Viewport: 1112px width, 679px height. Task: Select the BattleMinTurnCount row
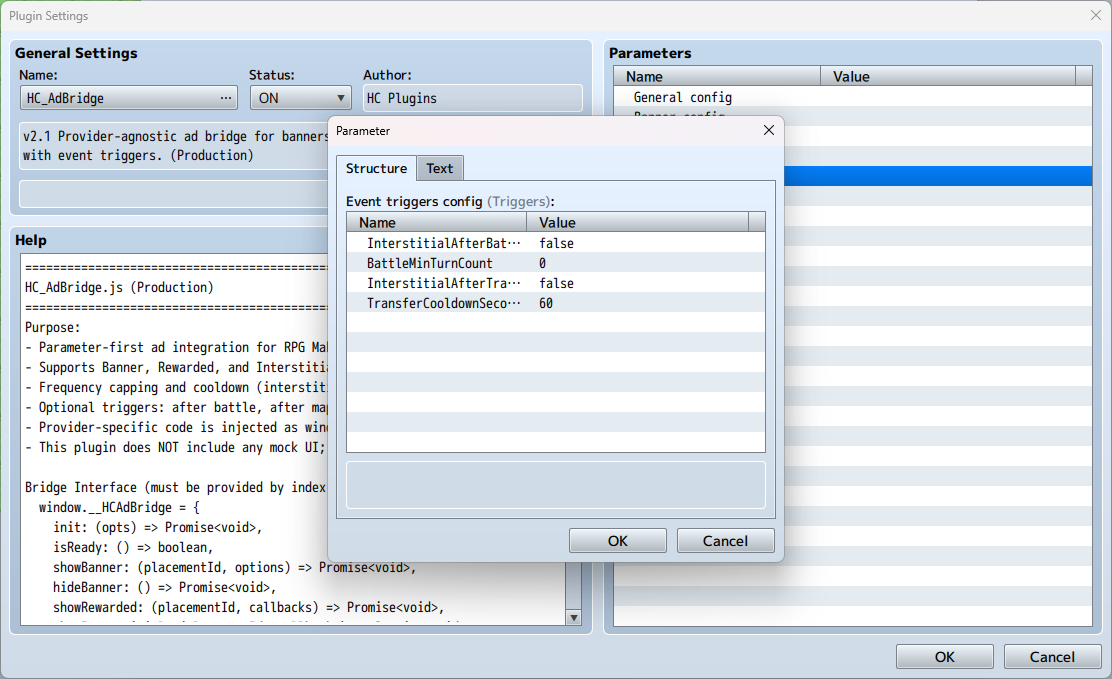pos(555,263)
